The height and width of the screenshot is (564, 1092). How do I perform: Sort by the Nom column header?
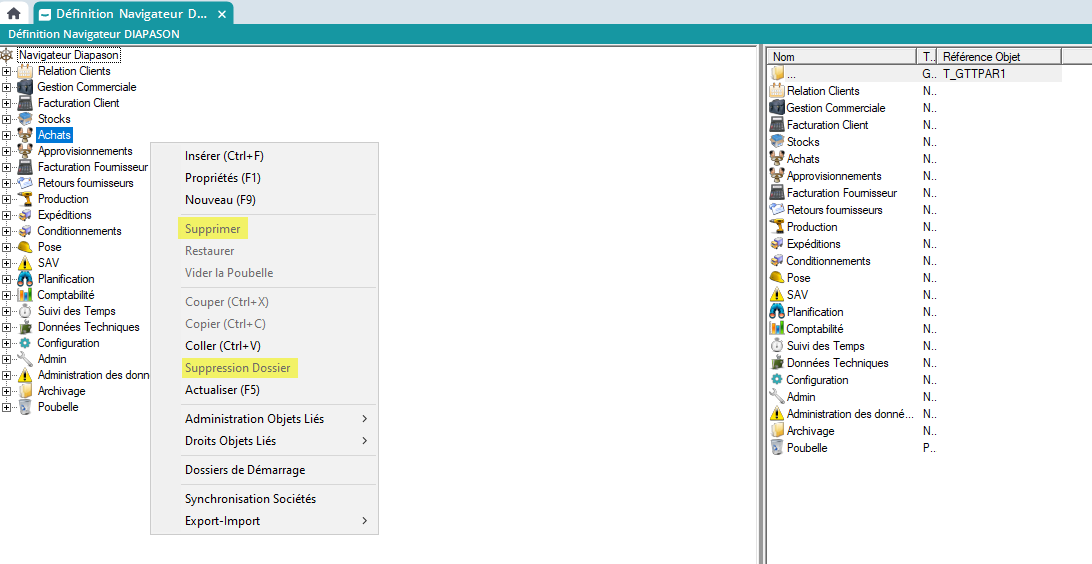coord(840,57)
